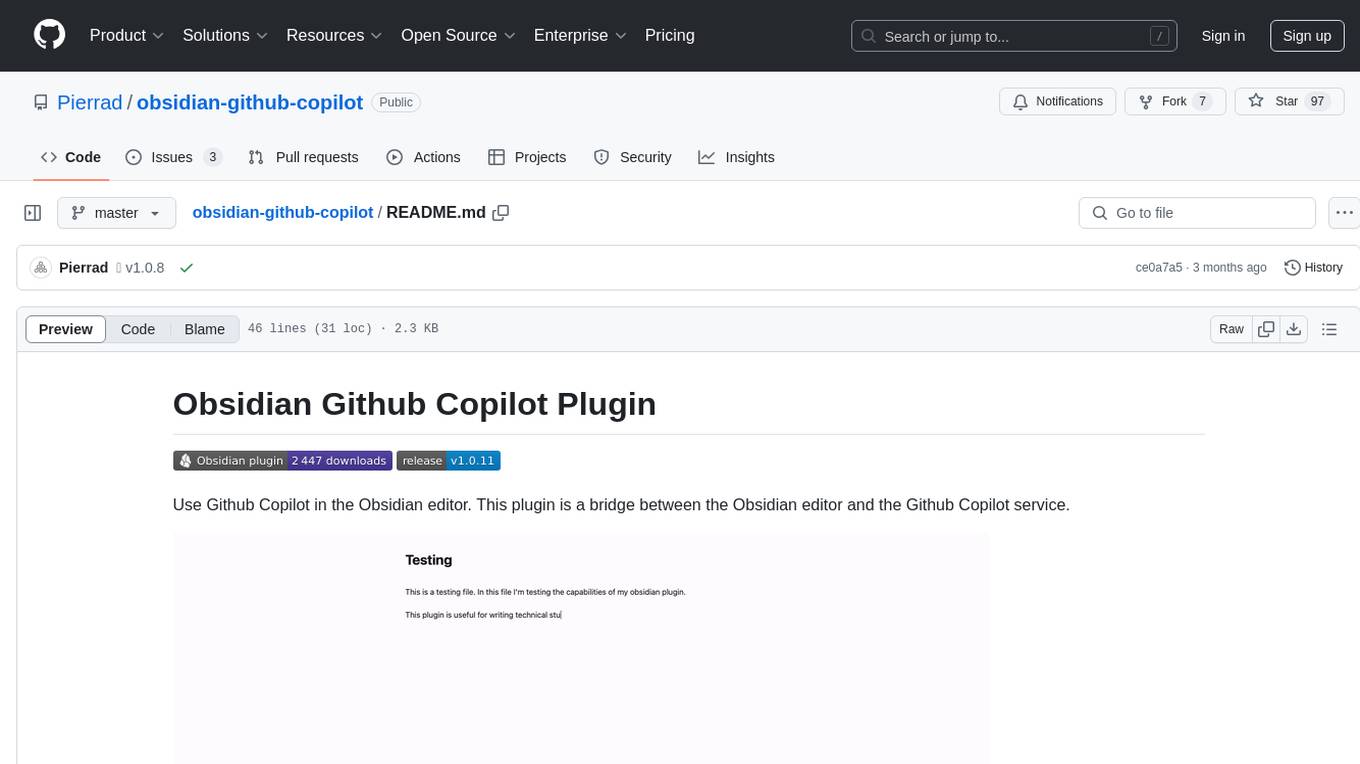Click the Pierrad commit author avatar
This screenshot has width=1360, height=764.
point(41,268)
